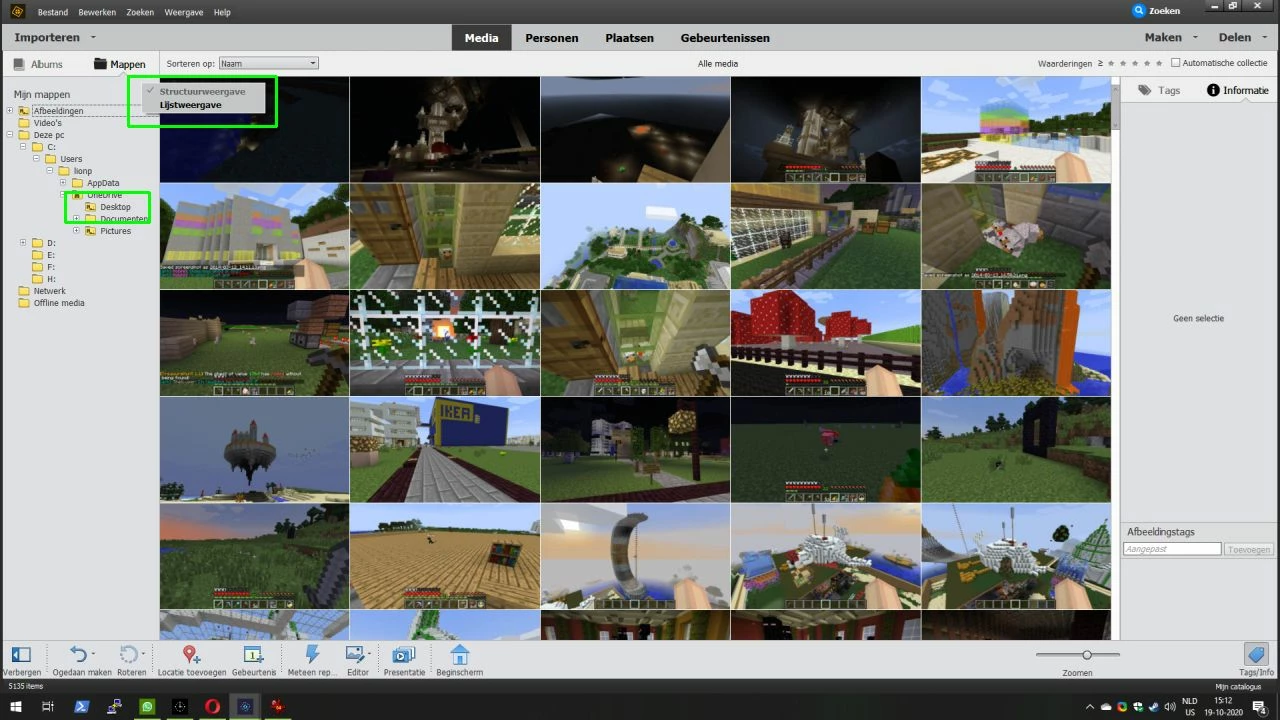Open Opera browser from taskbar
Screen dimensions: 1280x720
tap(212, 707)
